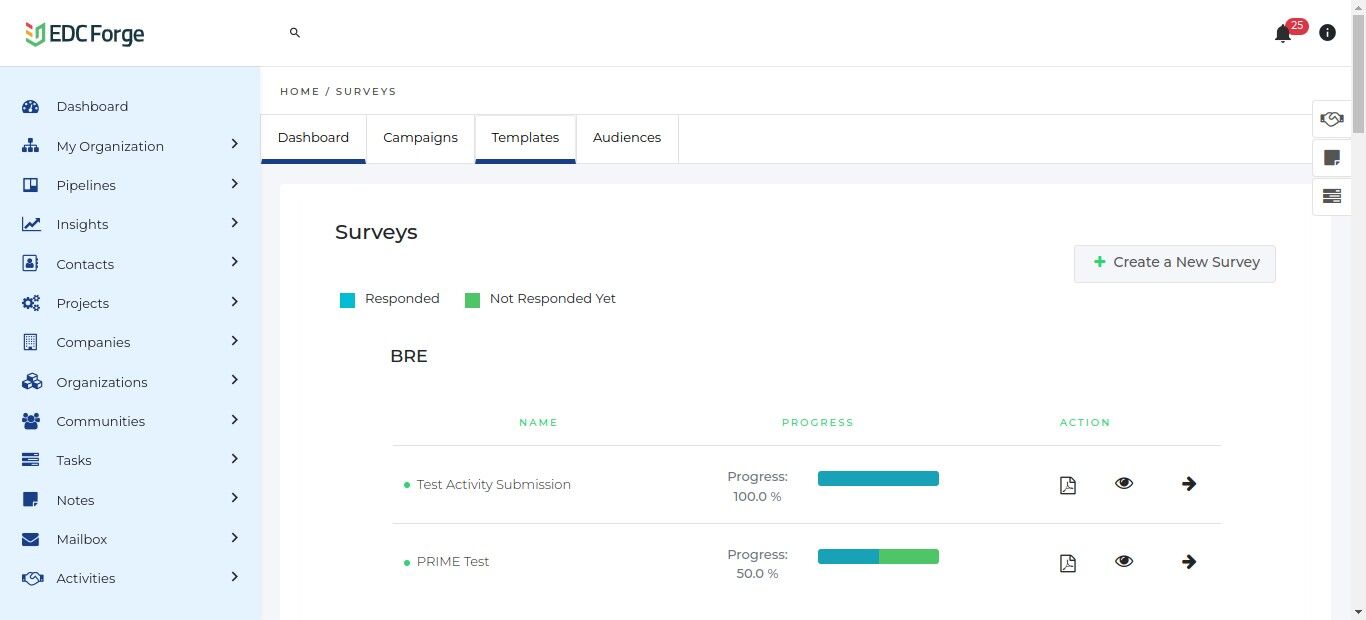Click the Notes sticky icon in sidebar
Image resolution: width=1366 pixels, height=620 pixels.
tap(30, 500)
